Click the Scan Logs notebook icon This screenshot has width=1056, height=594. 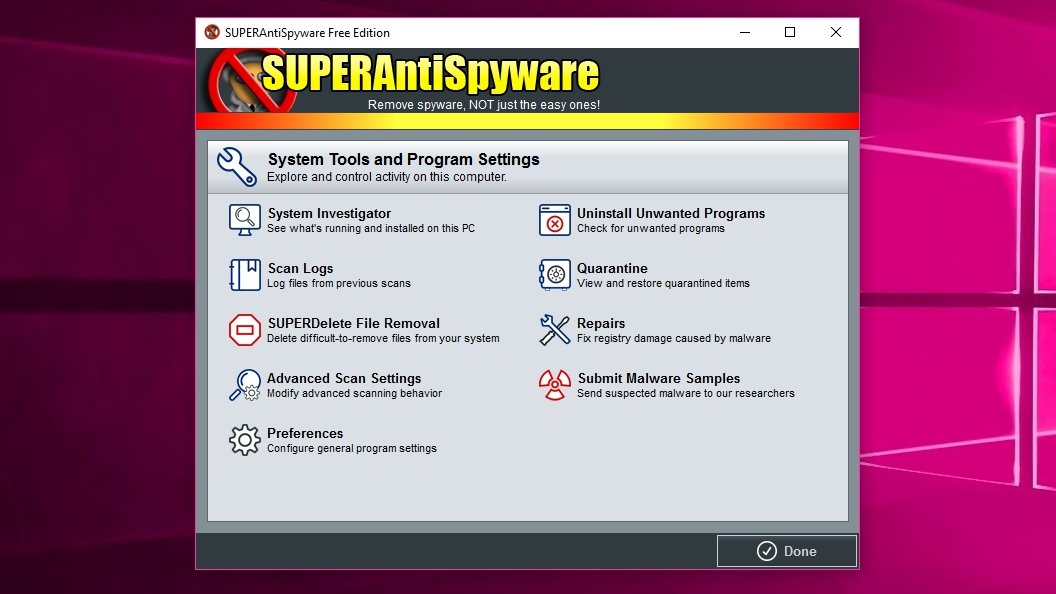coord(244,275)
